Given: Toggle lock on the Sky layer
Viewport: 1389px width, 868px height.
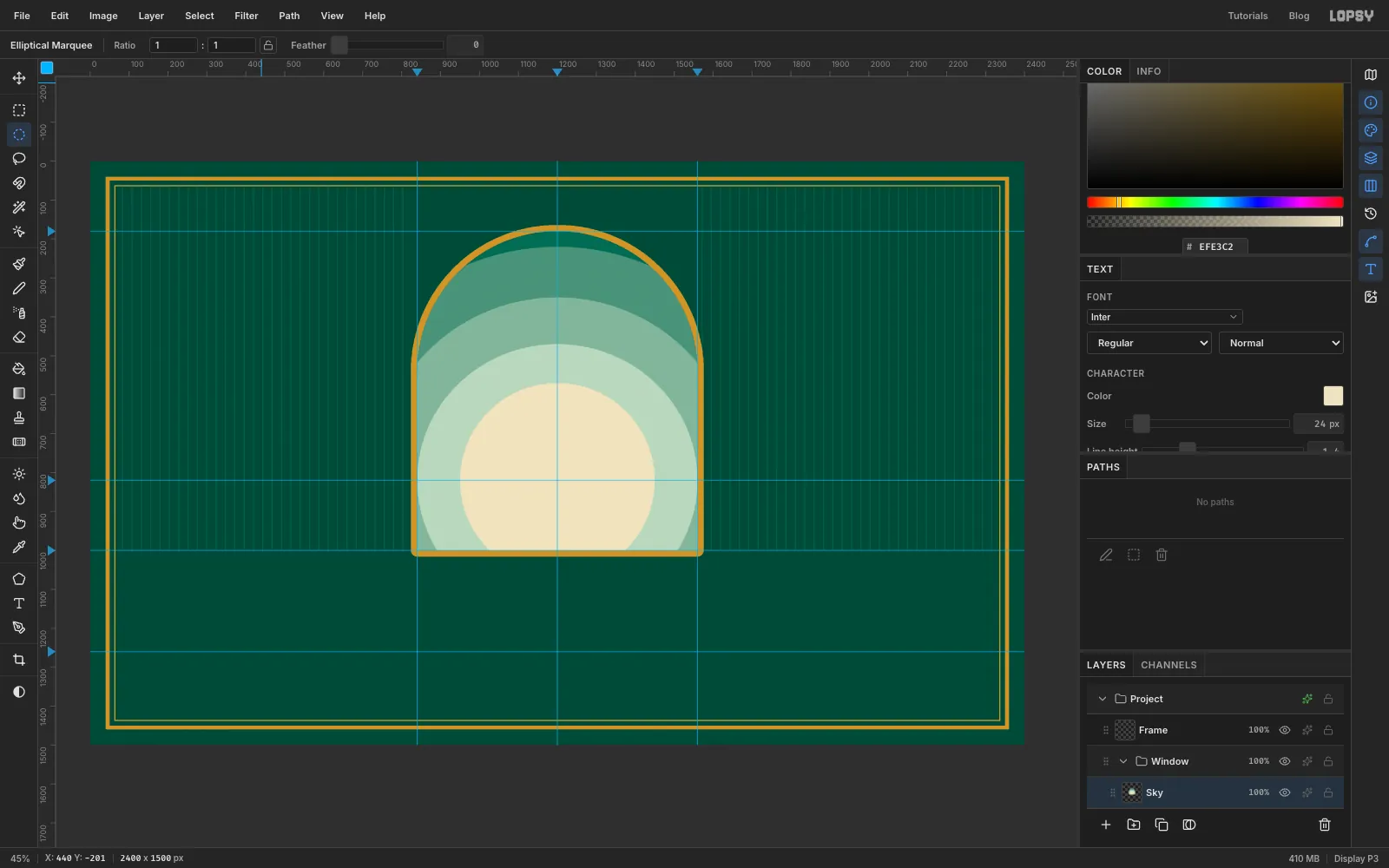Looking at the screenshot, I should [x=1328, y=792].
